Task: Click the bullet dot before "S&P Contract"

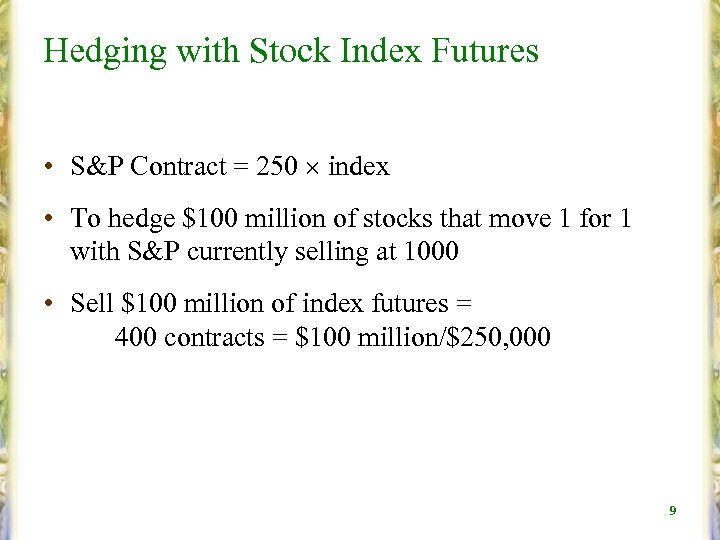Action: pyautogui.click(x=48, y=167)
